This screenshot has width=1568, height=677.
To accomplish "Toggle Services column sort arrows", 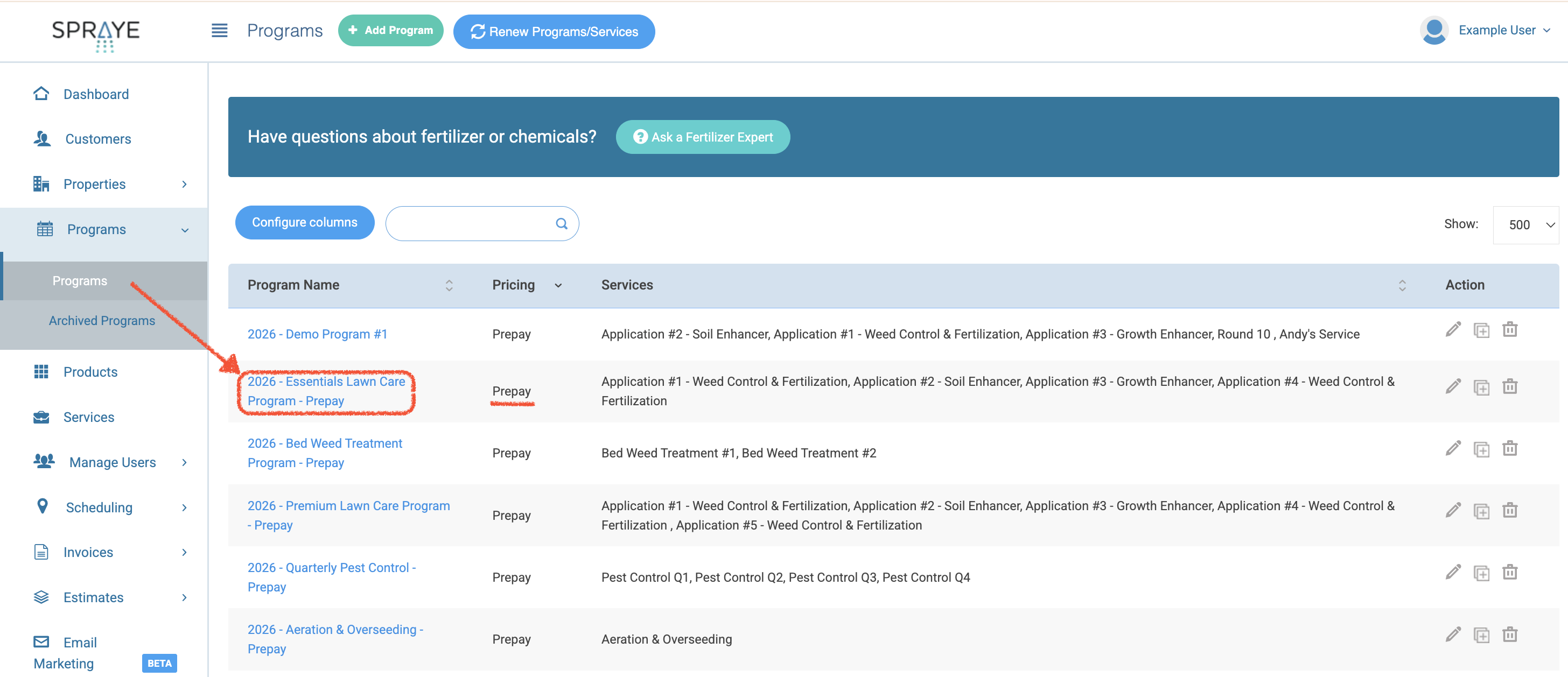I will (1402, 285).
